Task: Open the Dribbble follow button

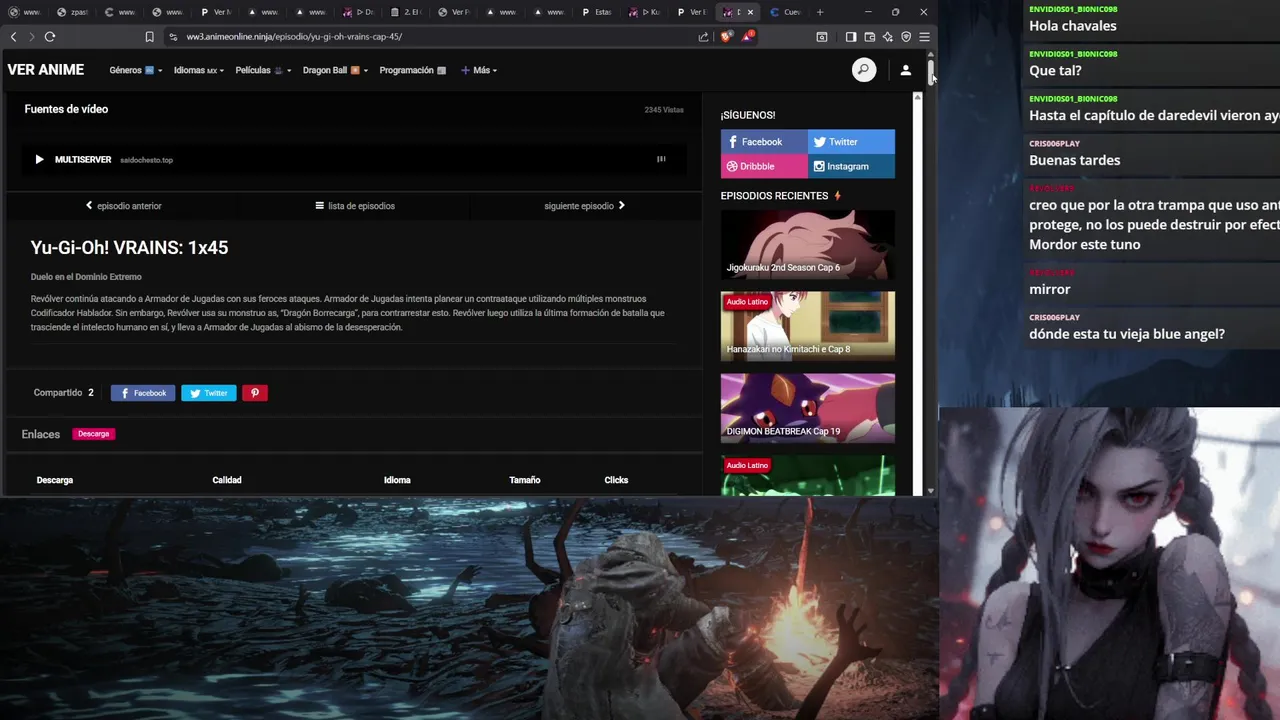Action: pyautogui.click(x=764, y=166)
